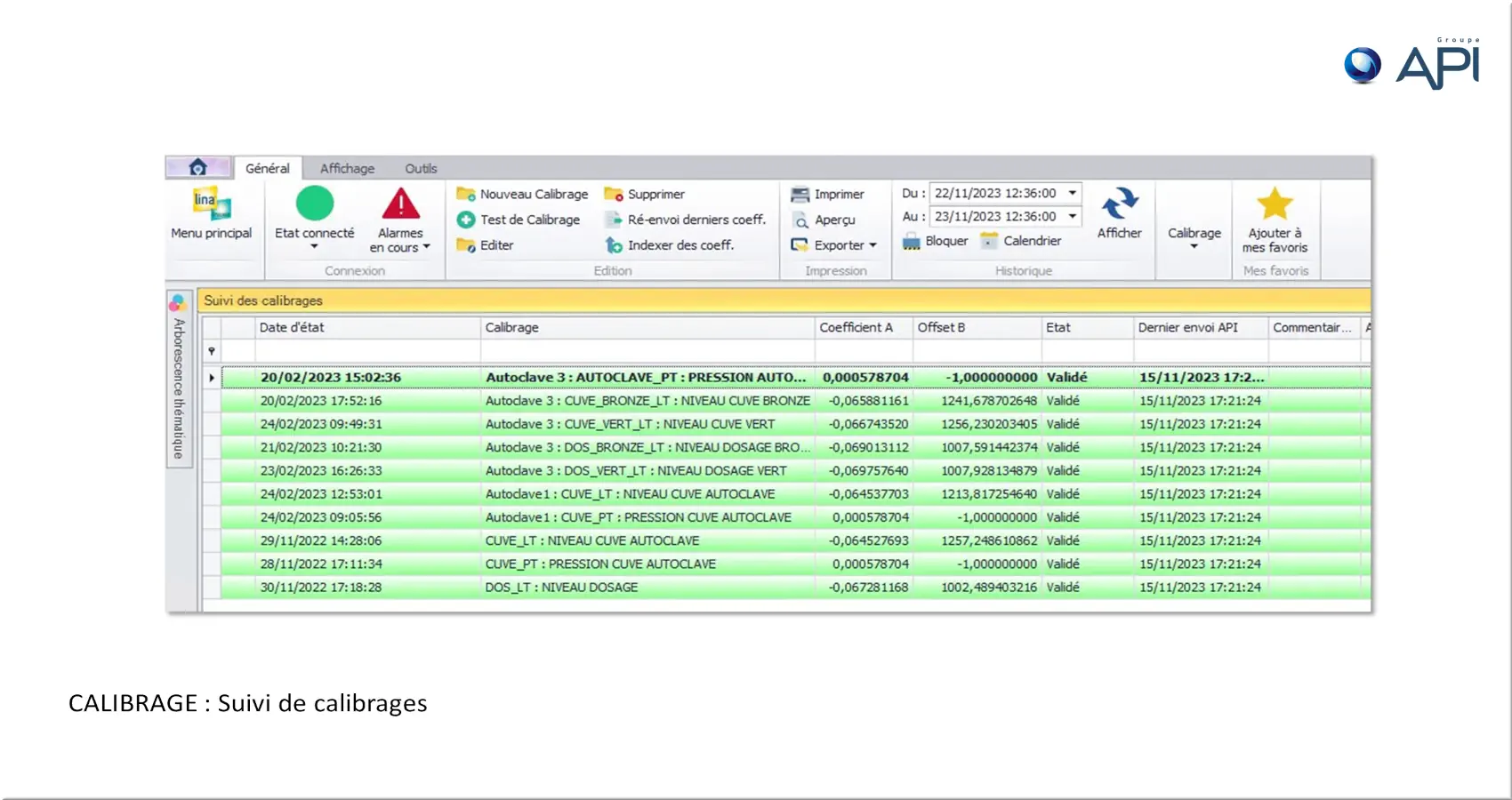Click Imprimer
This screenshot has height=800, width=1512.
pyautogui.click(x=827, y=194)
